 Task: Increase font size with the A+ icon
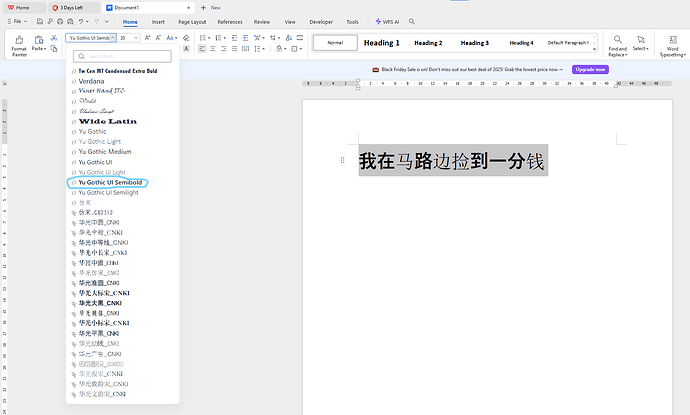tap(147, 38)
